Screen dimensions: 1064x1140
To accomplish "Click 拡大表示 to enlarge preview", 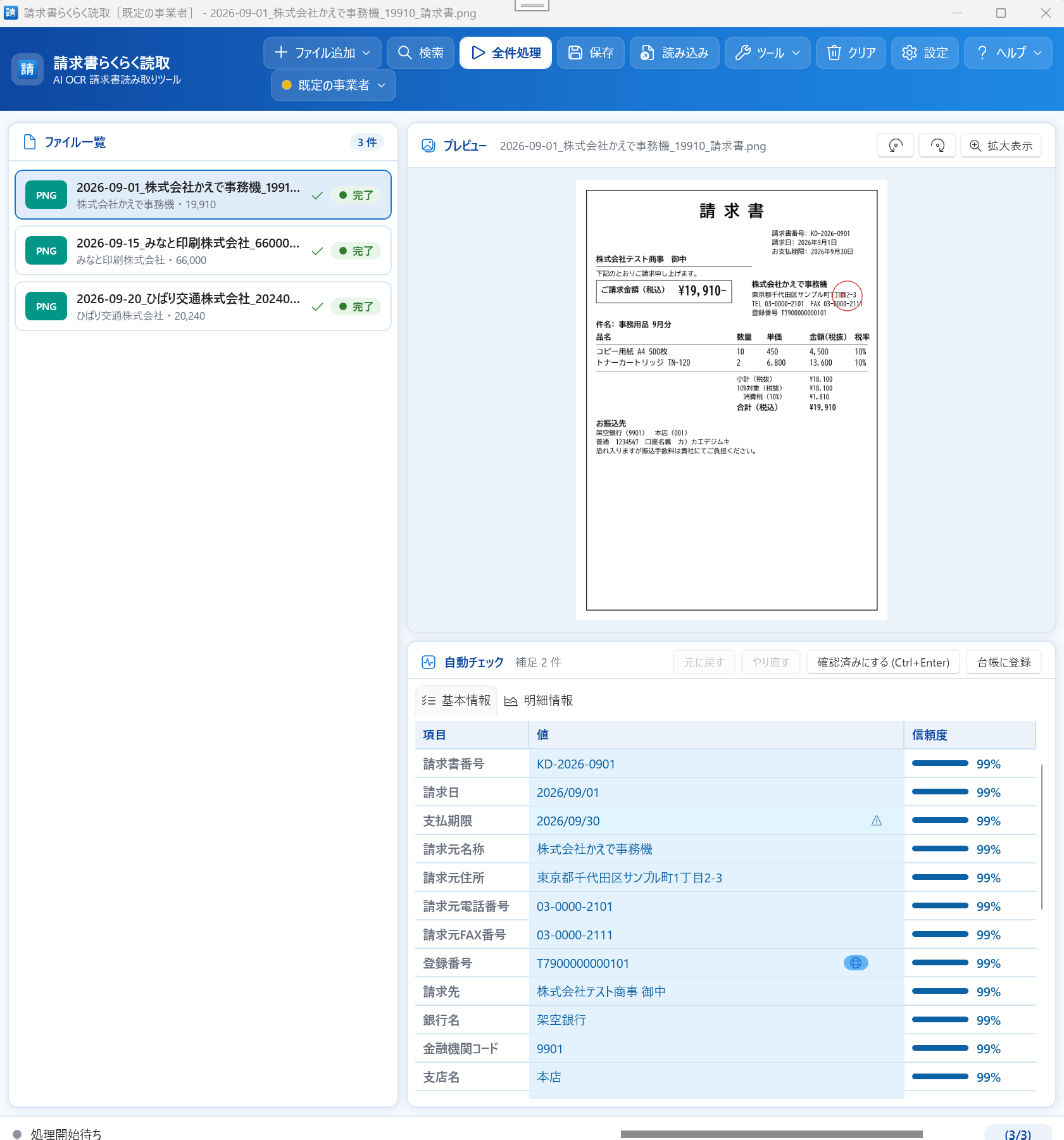I will click(1001, 146).
